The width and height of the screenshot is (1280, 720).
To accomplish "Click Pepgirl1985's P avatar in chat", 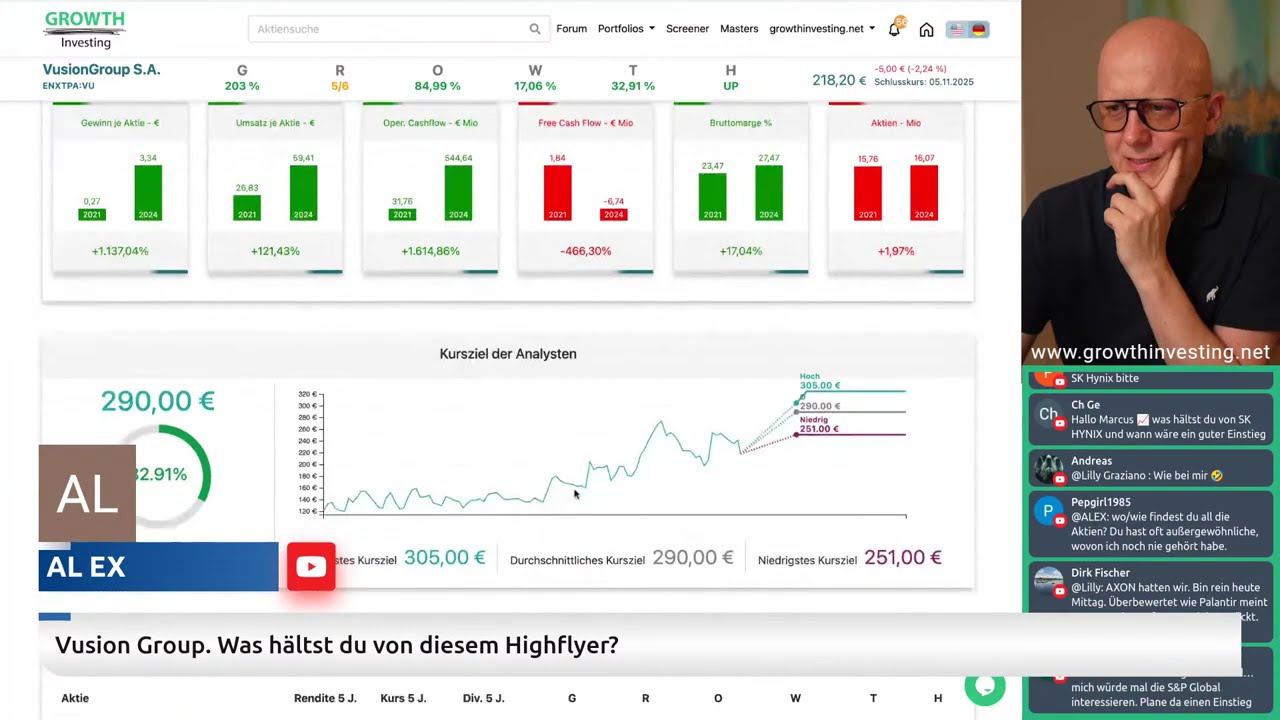I will pyautogui.click(x=1049, y=512).
